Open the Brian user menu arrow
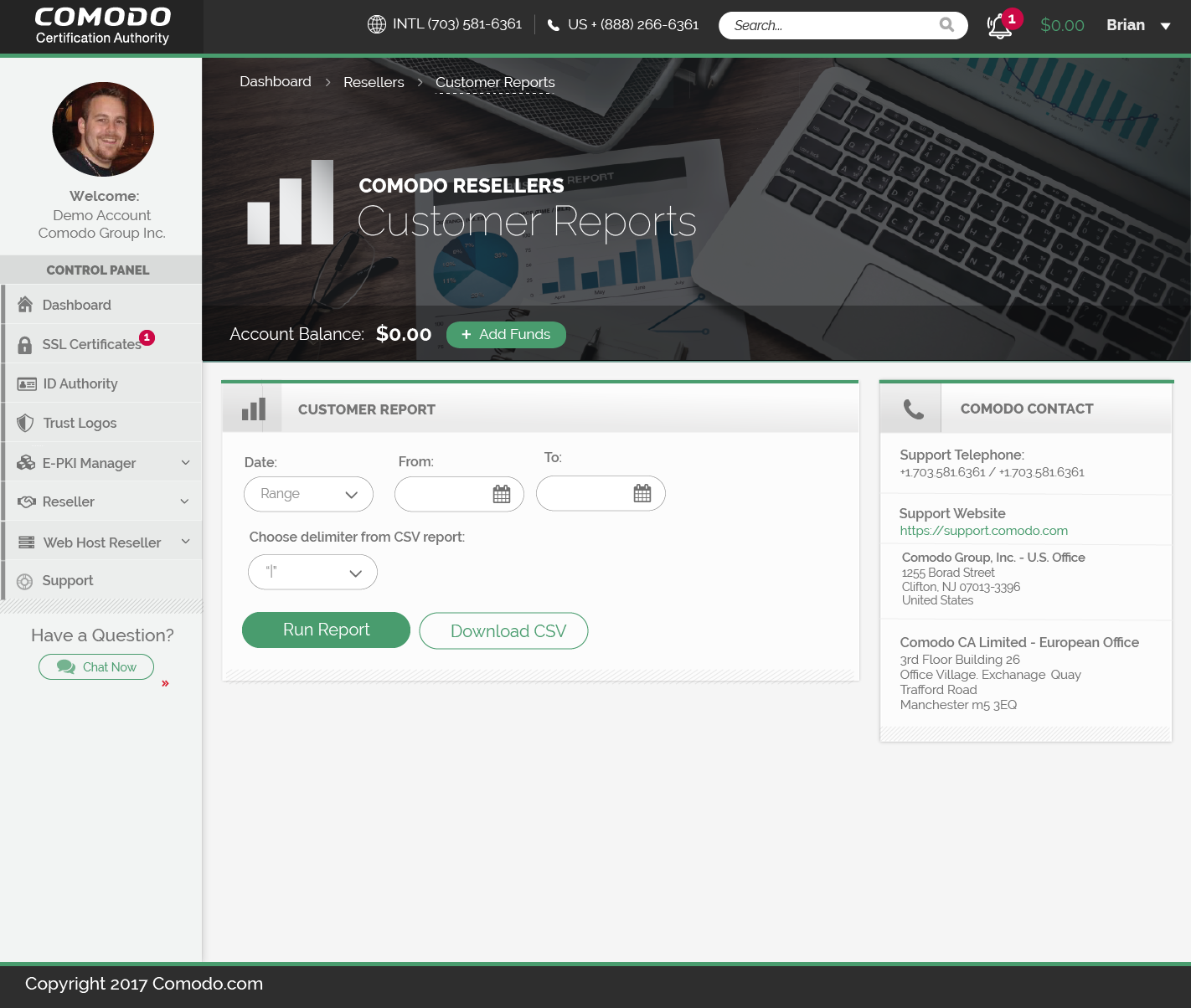The height and width of the screenshot is (1008, 1191). [x=1165, y=26]
